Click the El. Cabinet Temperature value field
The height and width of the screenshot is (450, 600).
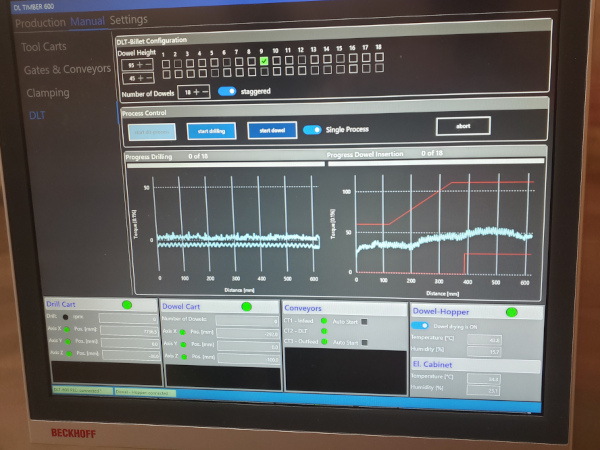(484, 378)
